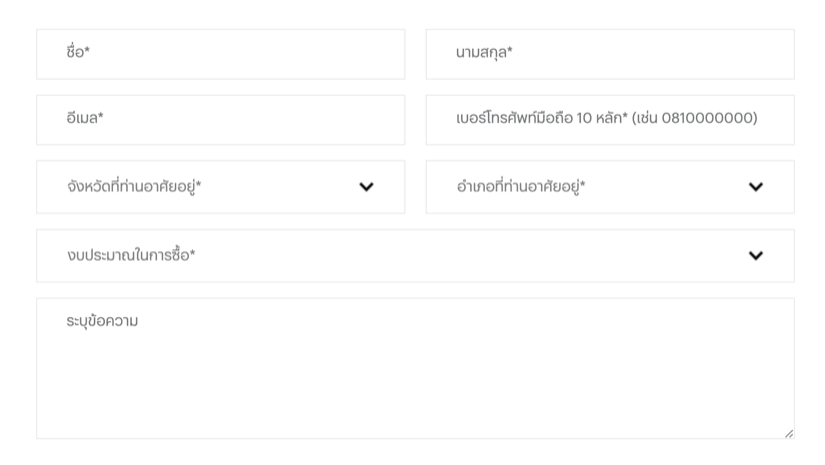Focus the ชื่อ first name field
825x465 pixels.
220,54
